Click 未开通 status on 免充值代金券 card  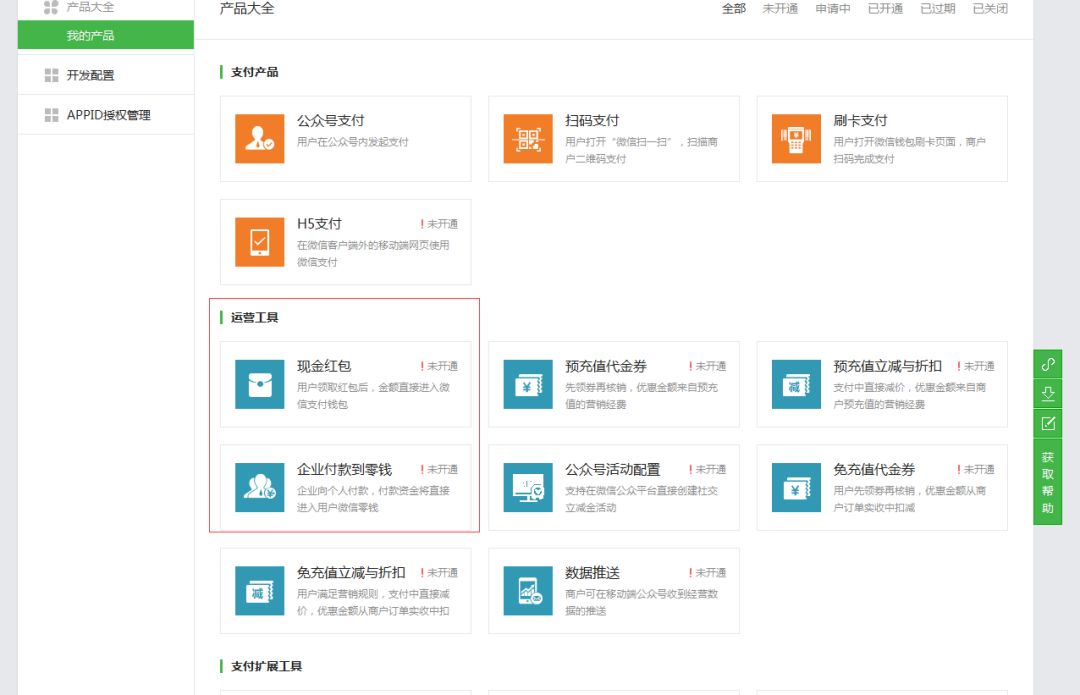click(x=976, y=470)
